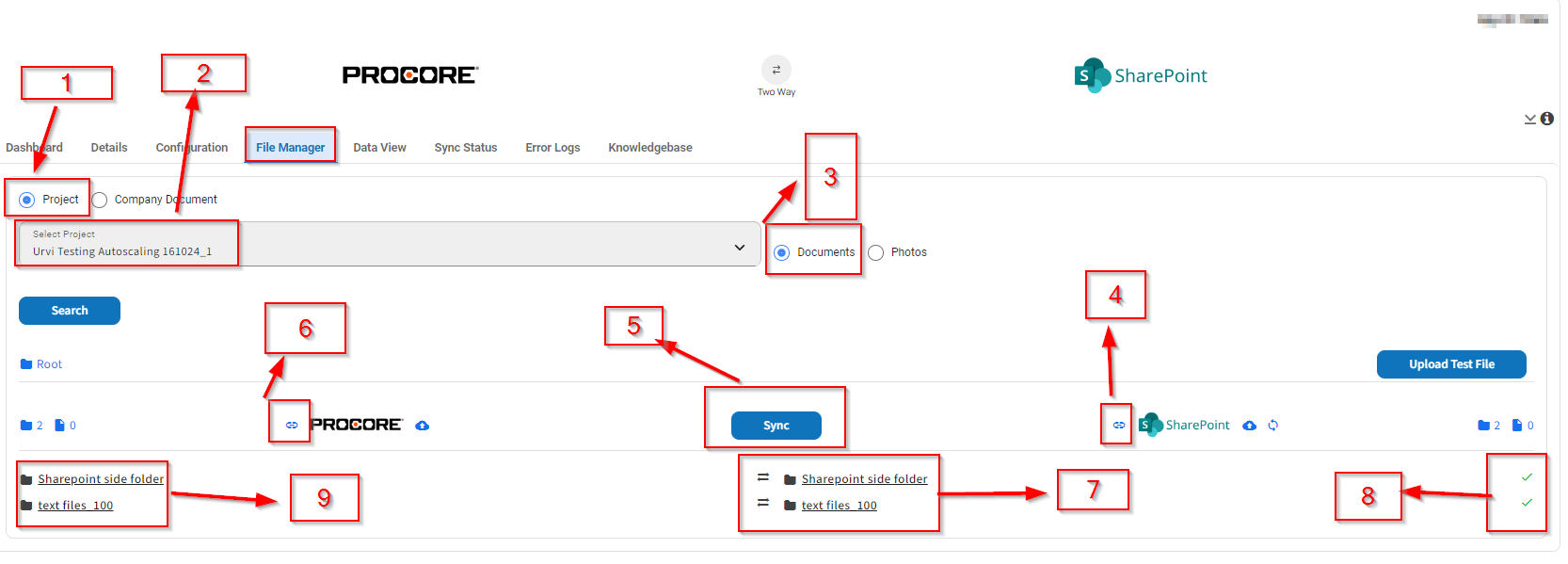Click the Upload Test File button

pyautogui.click(x=1451, y=364)
